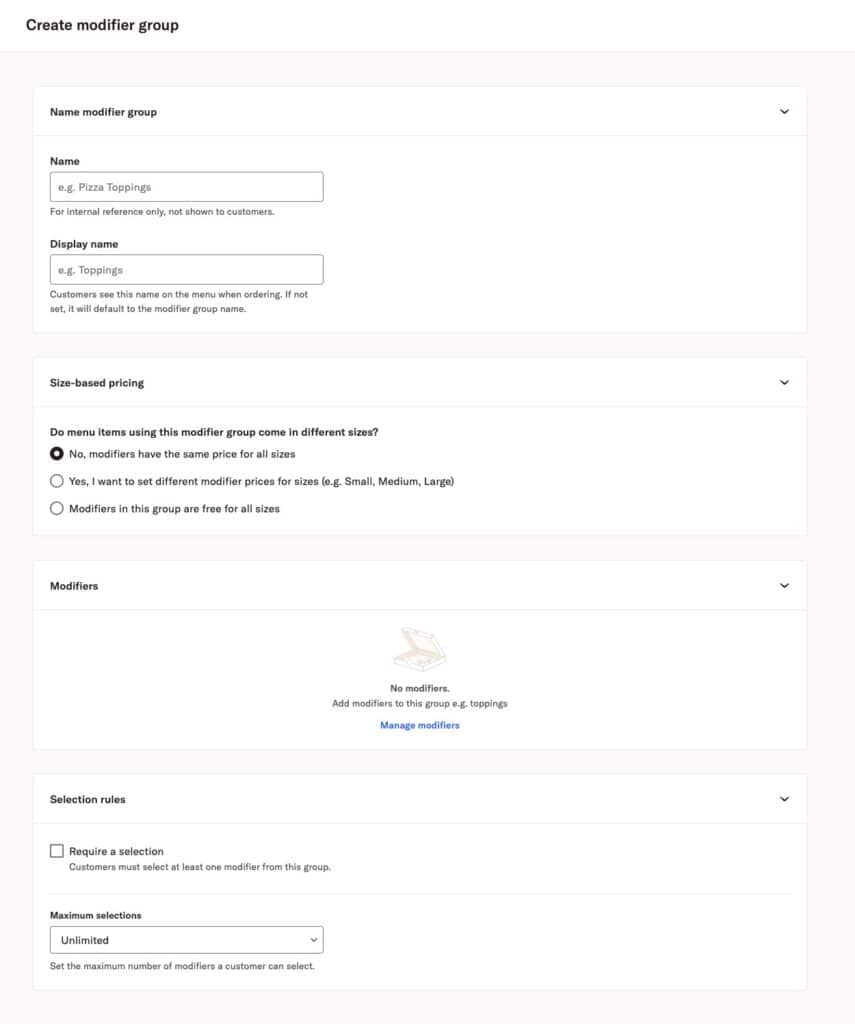Collapse the Name modifier group section chevron
The image size is (855, 1024).
785,111
